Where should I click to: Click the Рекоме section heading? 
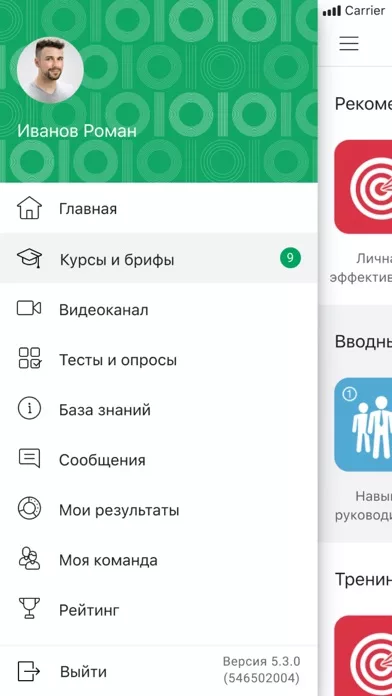coord(363,104)
